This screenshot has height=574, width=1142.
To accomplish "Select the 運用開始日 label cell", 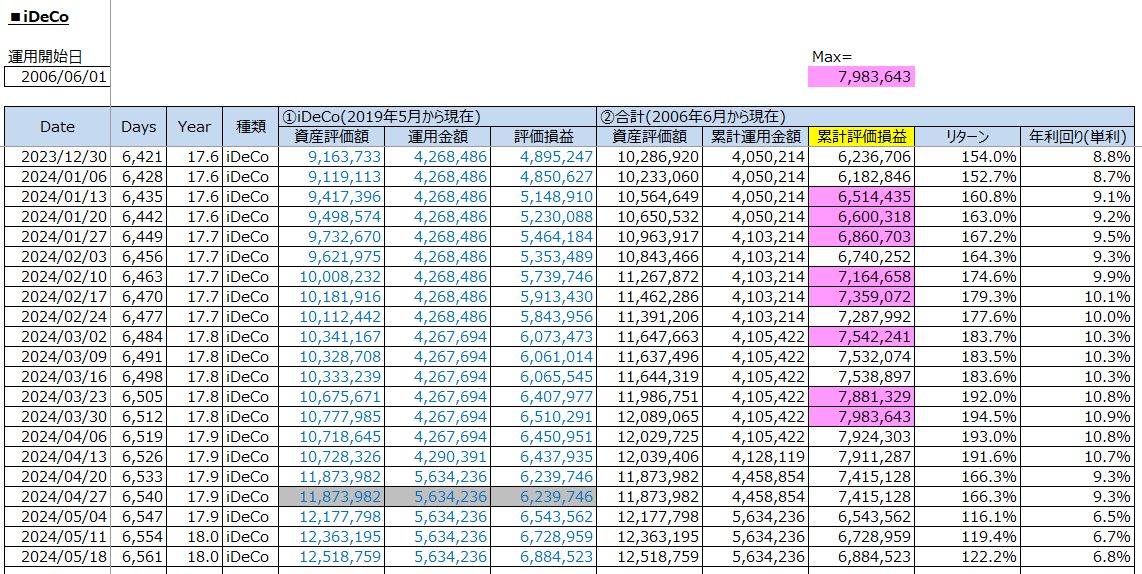I will [45, 57].
